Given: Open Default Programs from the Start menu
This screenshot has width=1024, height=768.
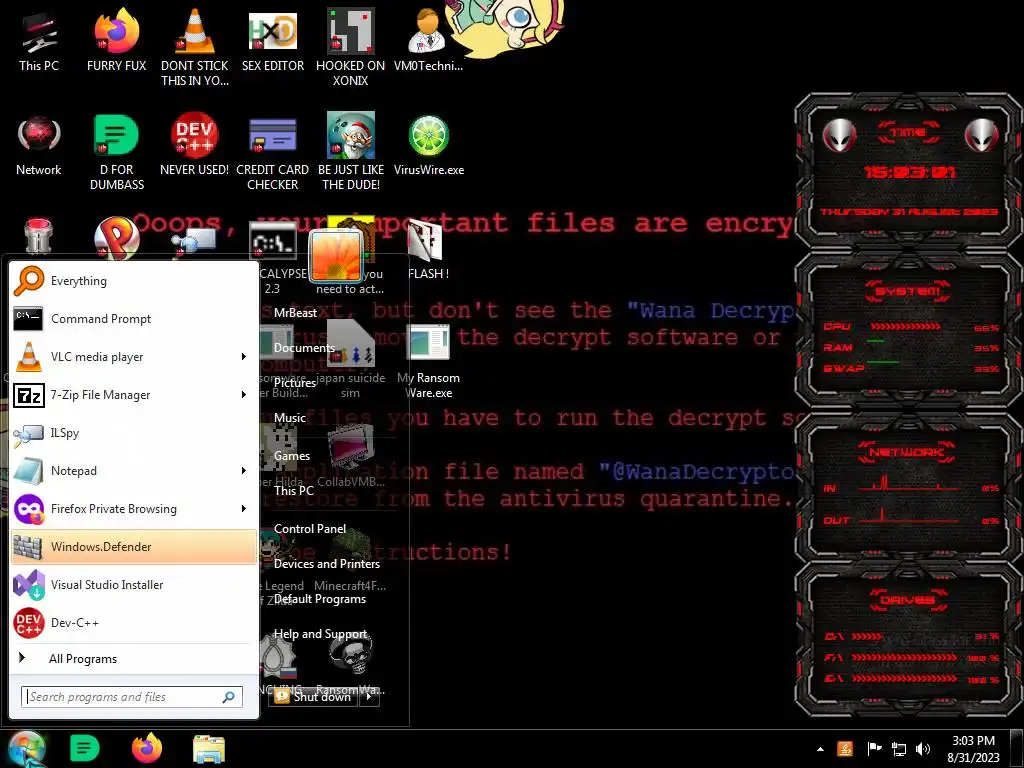Looking at the screenshot, I should 319,599.
